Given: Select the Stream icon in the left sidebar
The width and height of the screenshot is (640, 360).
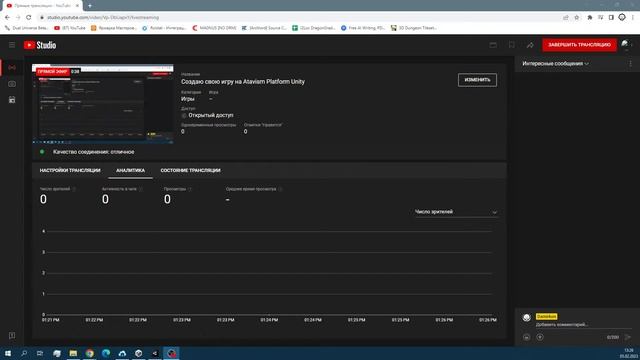Looking at the screenshot, I should pos(12,67).
